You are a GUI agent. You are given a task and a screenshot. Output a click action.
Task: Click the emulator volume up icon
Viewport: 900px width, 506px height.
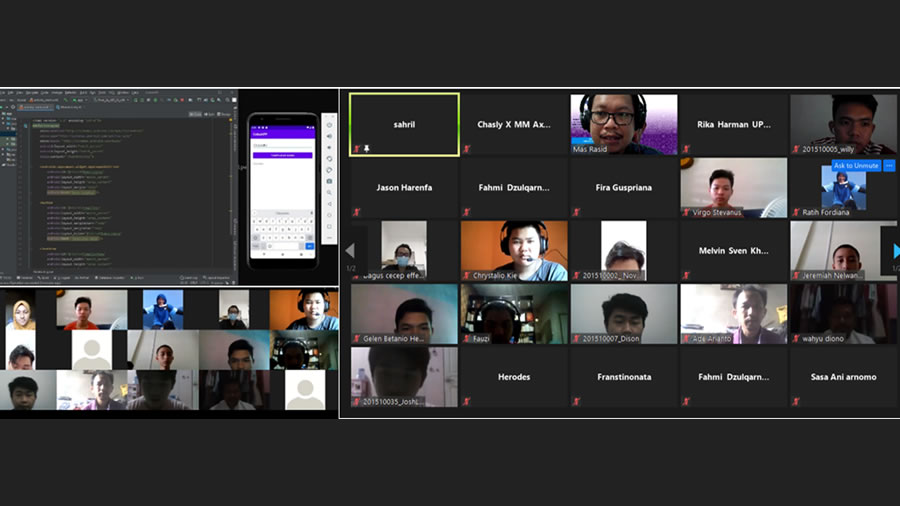click(329, 136)
